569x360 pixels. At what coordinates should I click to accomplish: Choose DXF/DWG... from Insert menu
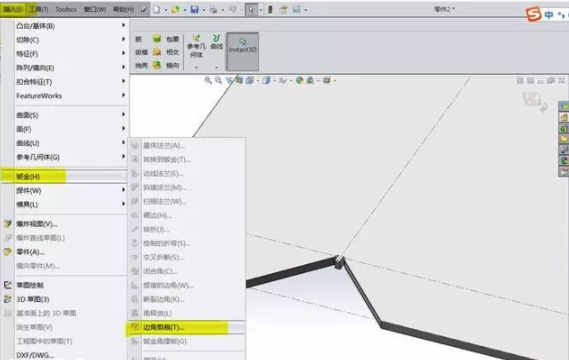(35, 355)
